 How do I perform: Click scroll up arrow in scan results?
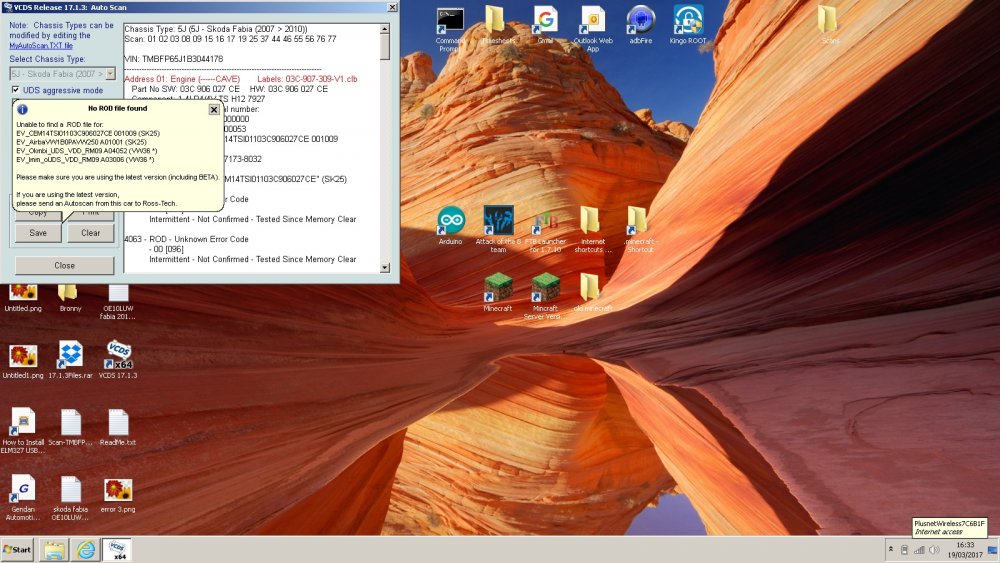385,29
